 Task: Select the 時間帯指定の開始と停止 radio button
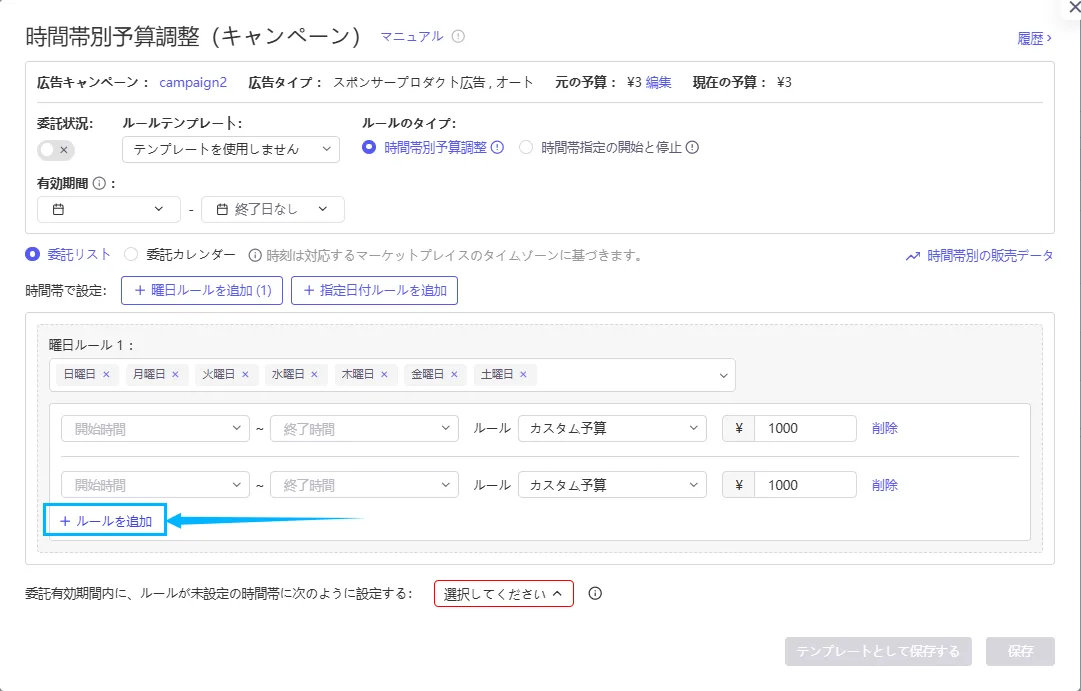[x=526, y=148]
